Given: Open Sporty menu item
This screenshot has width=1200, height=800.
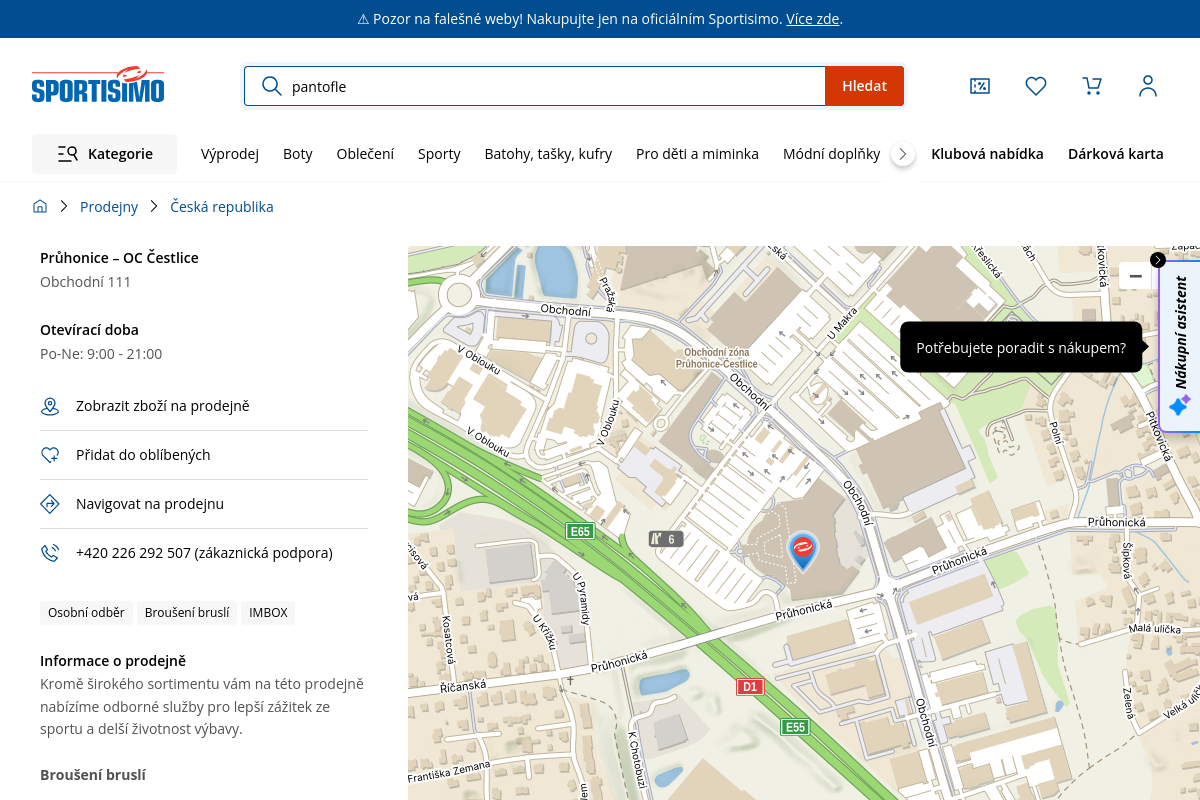Looking at the screenshot, I should click(x=439, y=154).
